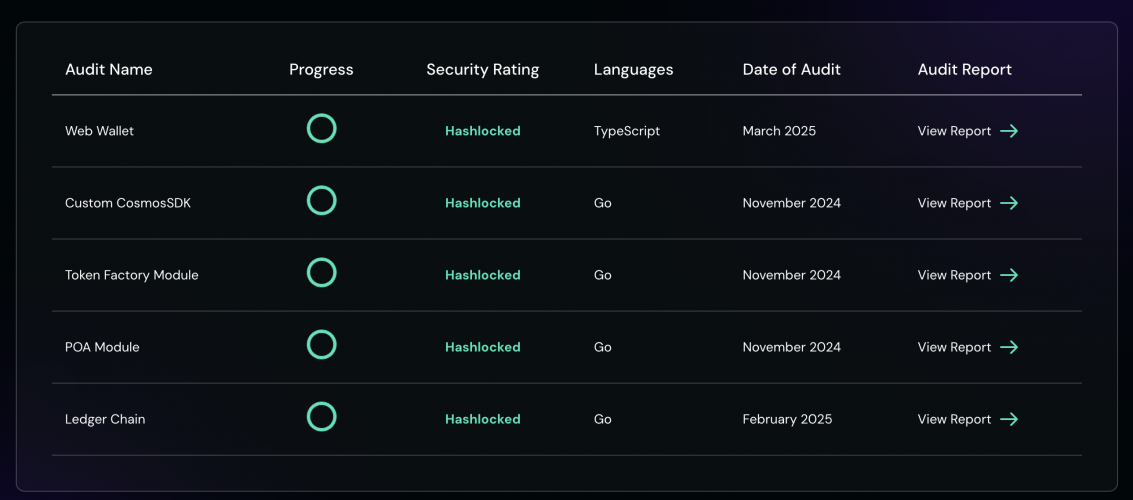Image resolution: width=1133 pixels, height=500 pixels.
Task: Click the Languages column header
Action: click(634, 70)
